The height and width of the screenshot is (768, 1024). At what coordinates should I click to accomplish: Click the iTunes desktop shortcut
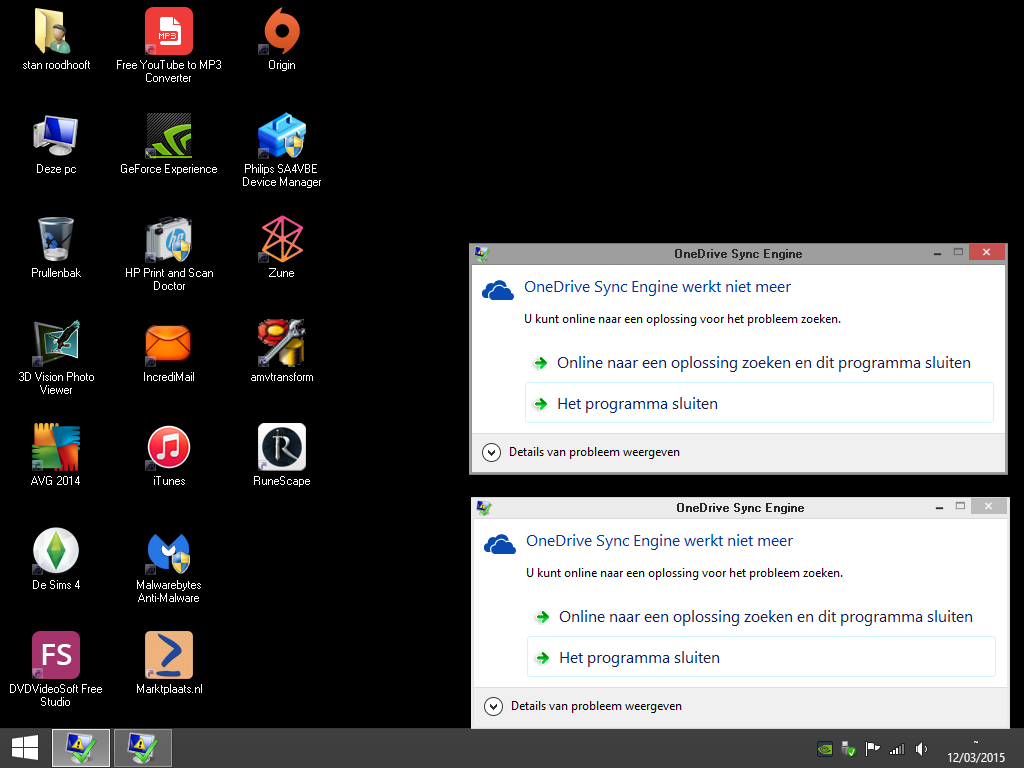pos(168,447)
